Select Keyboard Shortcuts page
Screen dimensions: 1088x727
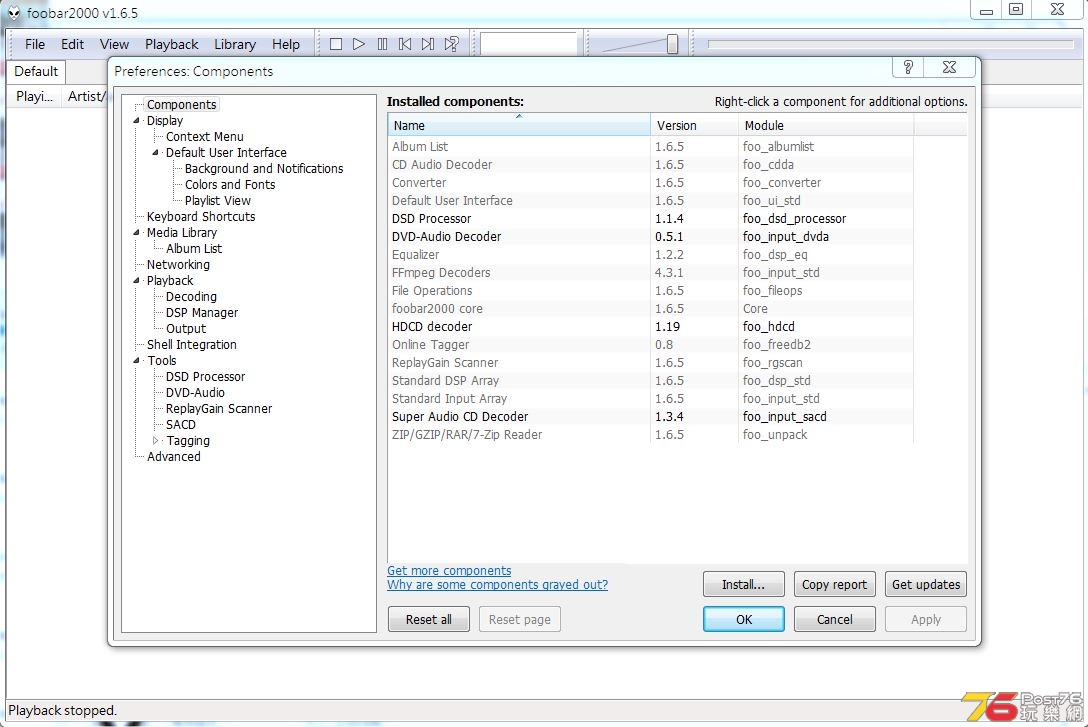click(201, 216)
